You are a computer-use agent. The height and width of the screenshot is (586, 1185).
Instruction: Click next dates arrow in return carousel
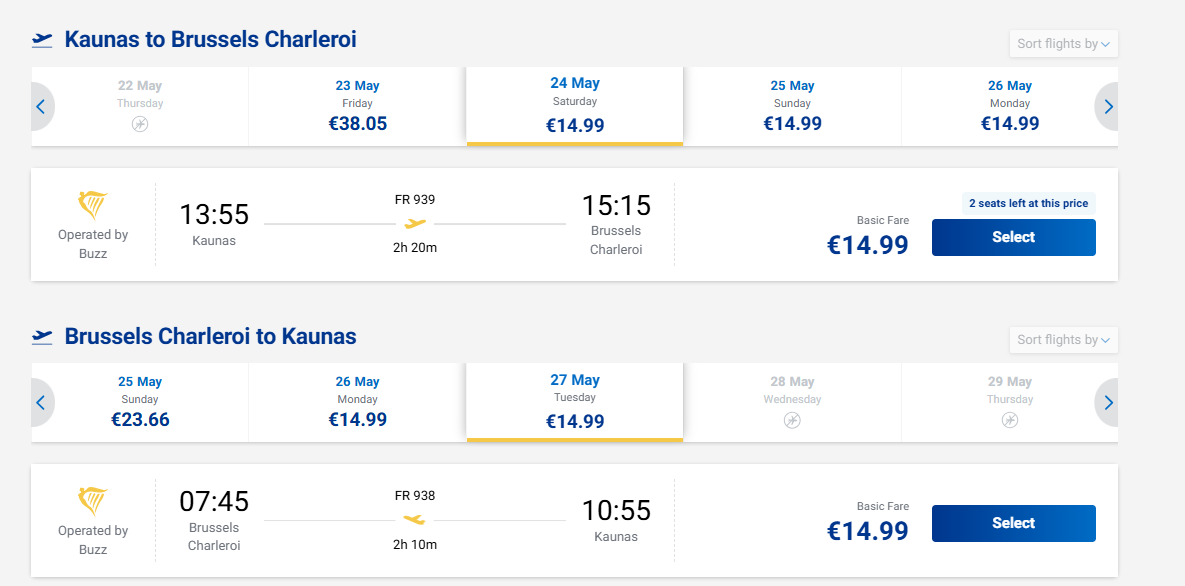coord(1107,402)
